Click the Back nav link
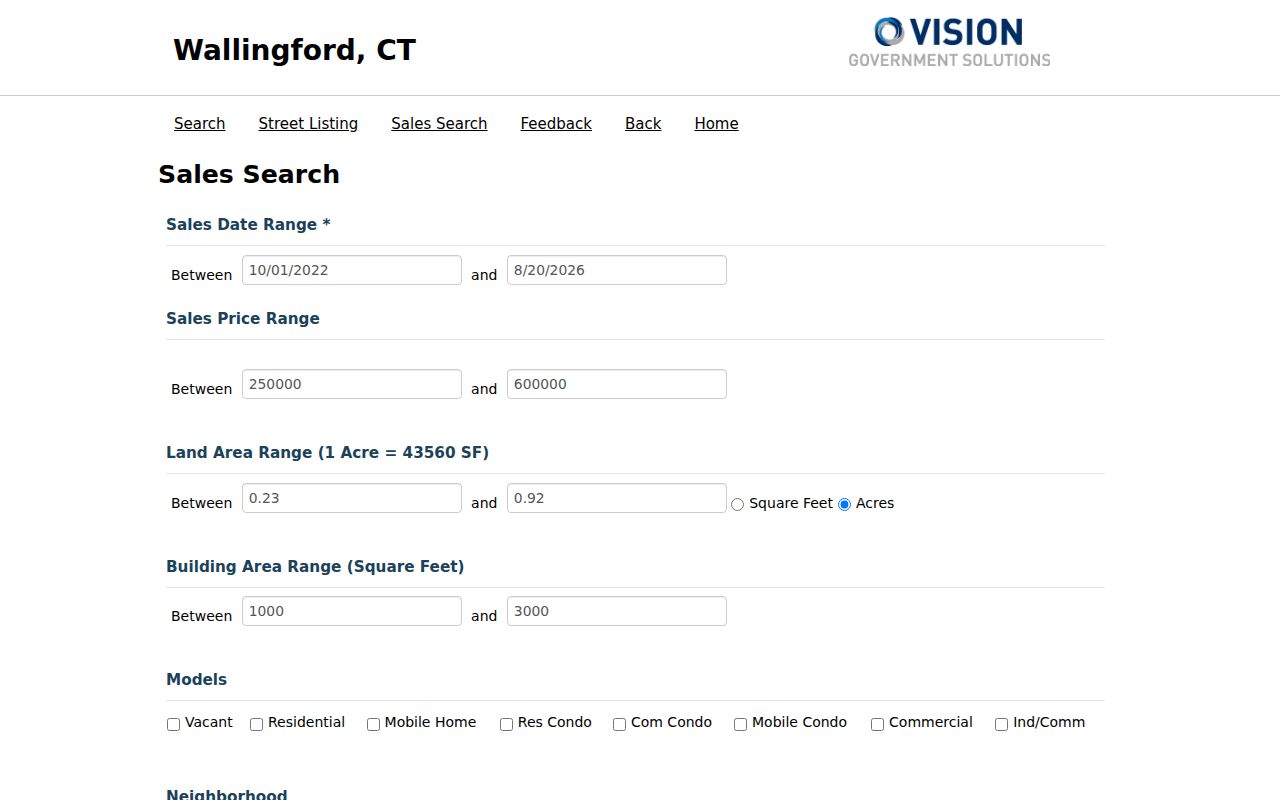 tap(643, 123)
